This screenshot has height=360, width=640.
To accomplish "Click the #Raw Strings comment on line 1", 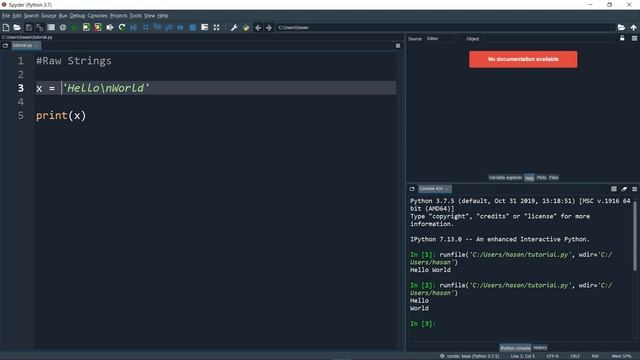I will [74, 61].
